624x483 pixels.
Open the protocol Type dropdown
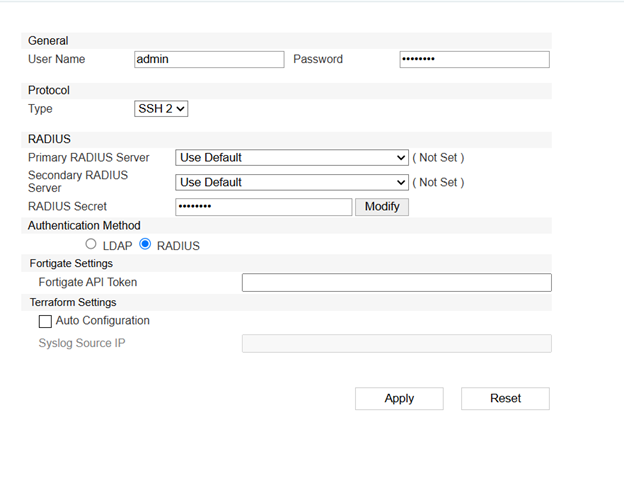tap(161, 108)
